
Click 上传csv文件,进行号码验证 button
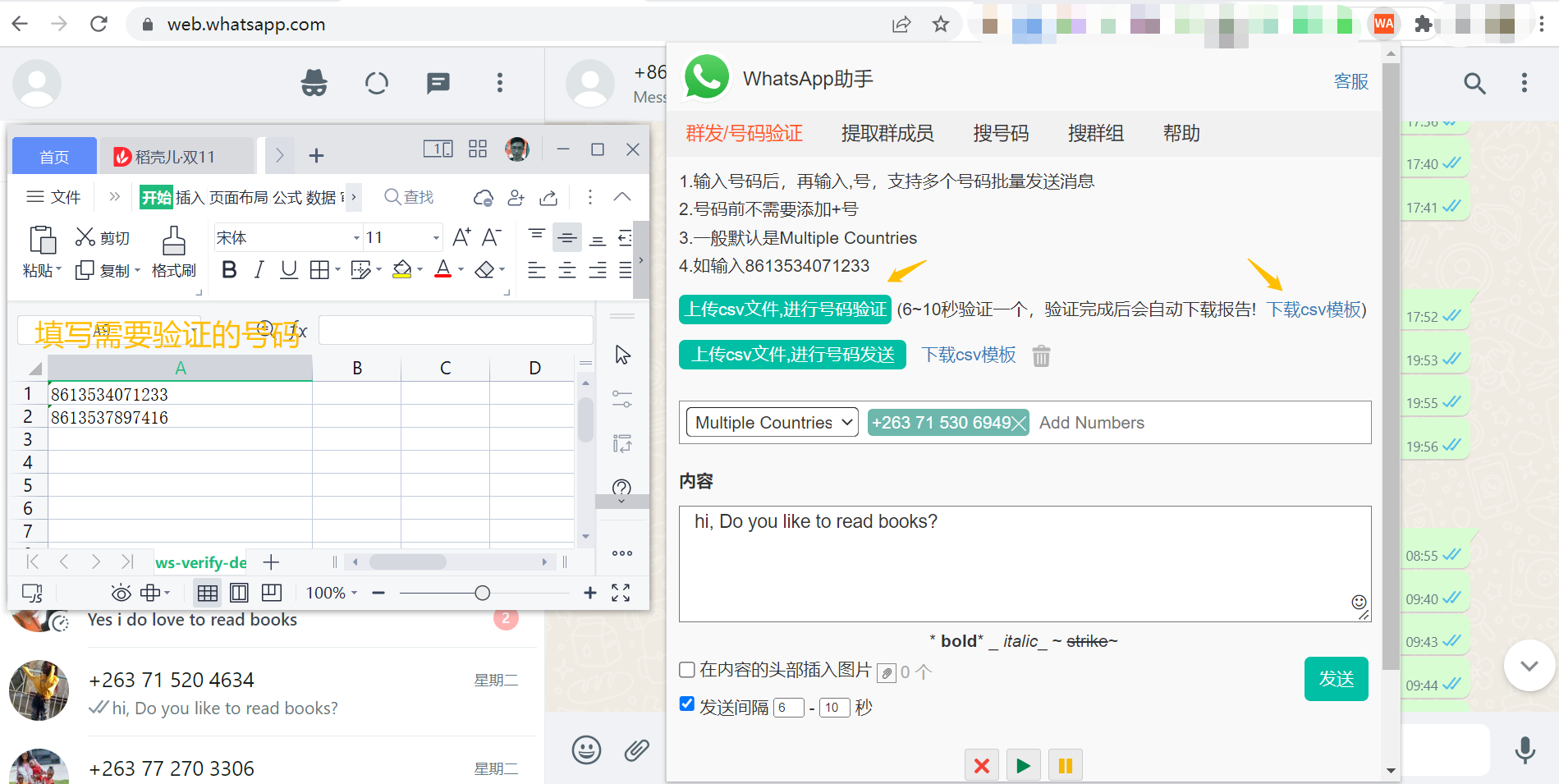click(785, 309)
